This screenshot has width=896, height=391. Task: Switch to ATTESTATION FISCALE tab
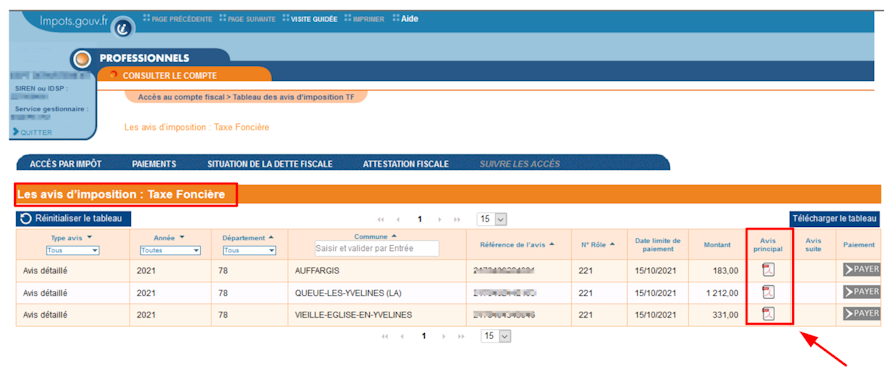coord(406,164)
